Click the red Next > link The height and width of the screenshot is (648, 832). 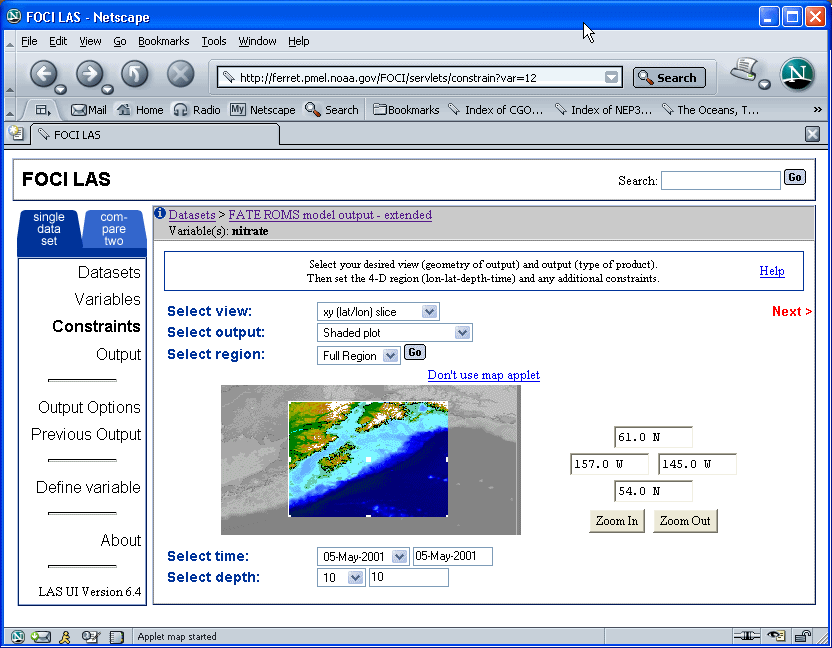791,312
